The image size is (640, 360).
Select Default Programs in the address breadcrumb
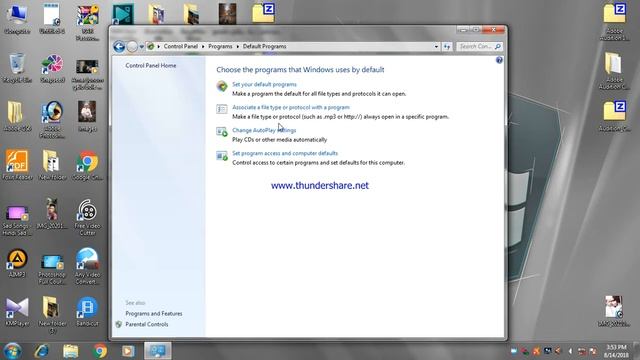pyautogui.click(x=264, y=47)
